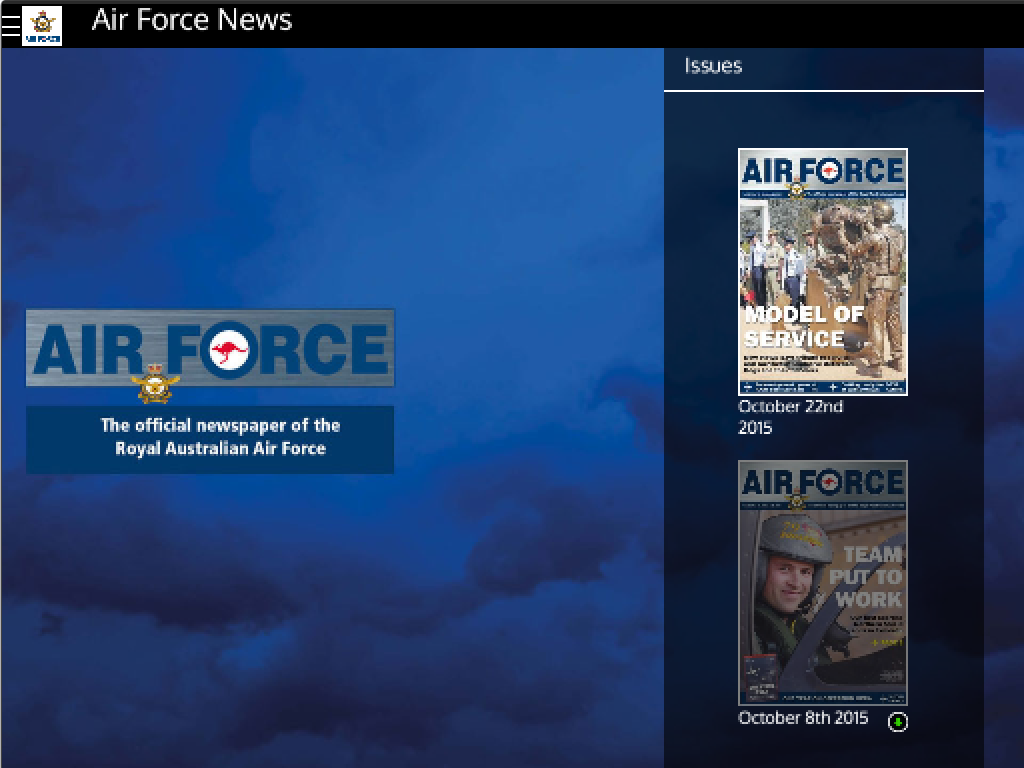Click the October 22nd 2015 date label
This screenshot has height=768, width=1024.
point(790,417)
